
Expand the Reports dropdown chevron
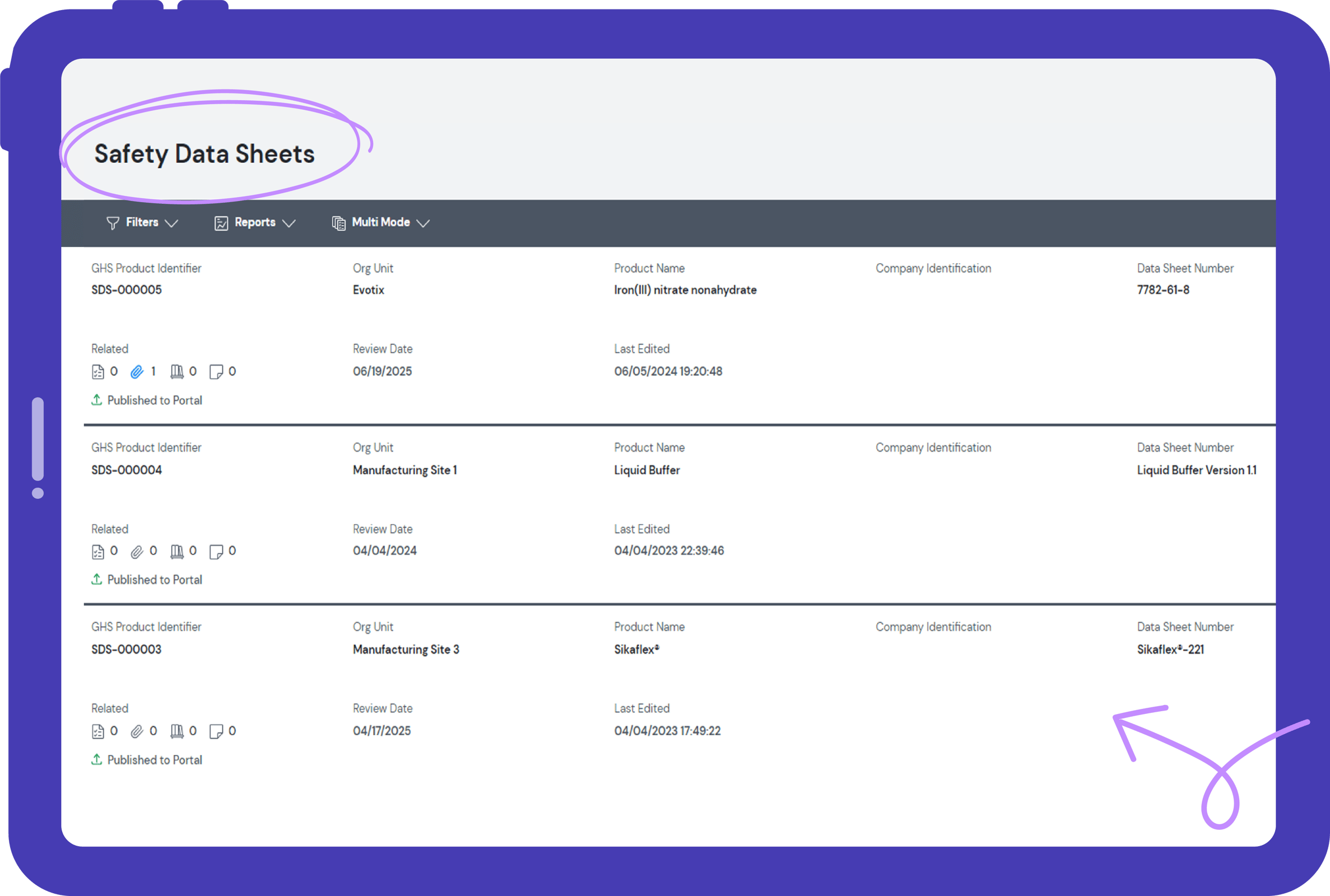tap(290, 223)
